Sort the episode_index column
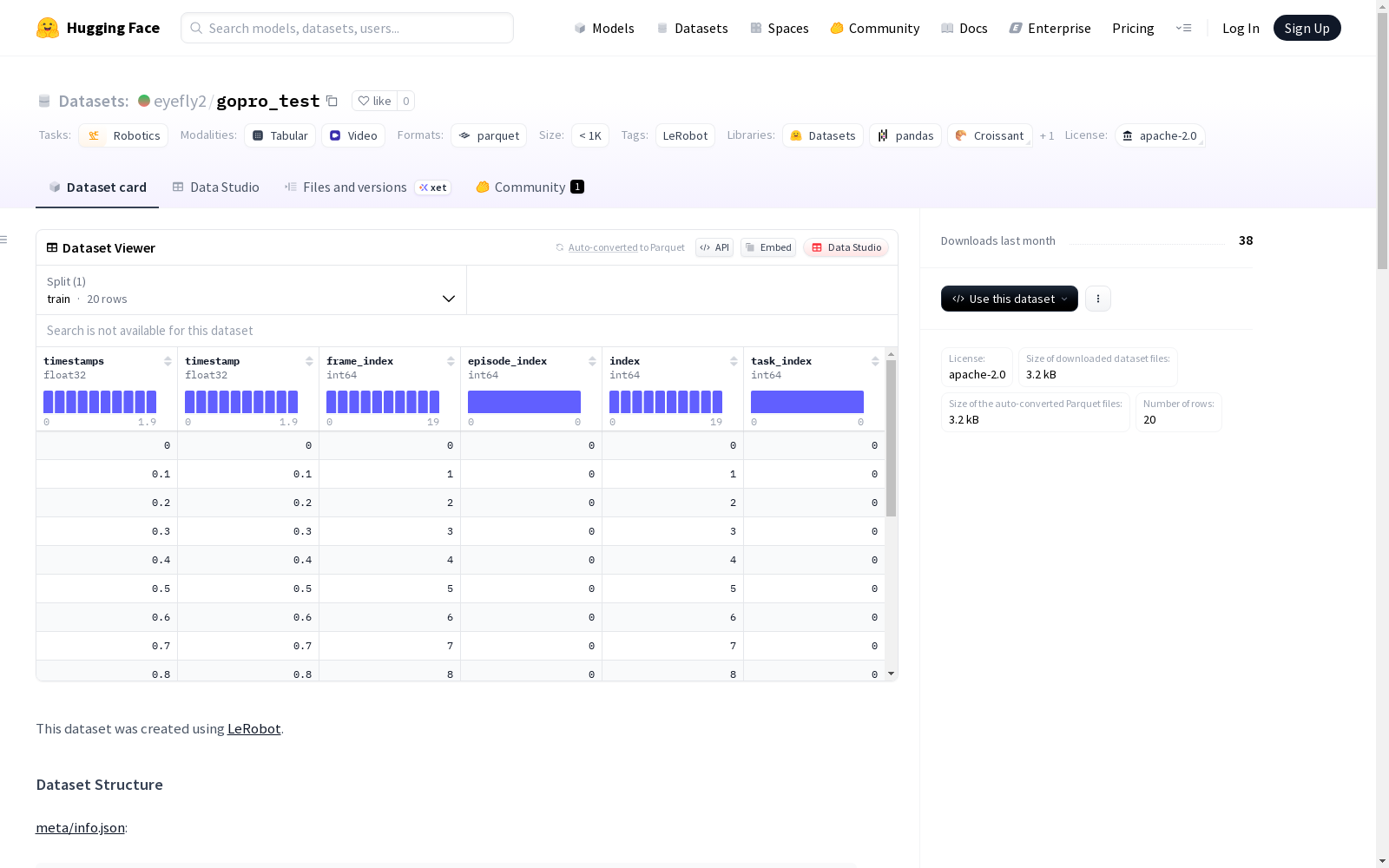This screenshot has width=1389, height=868. tap(592, 361)
